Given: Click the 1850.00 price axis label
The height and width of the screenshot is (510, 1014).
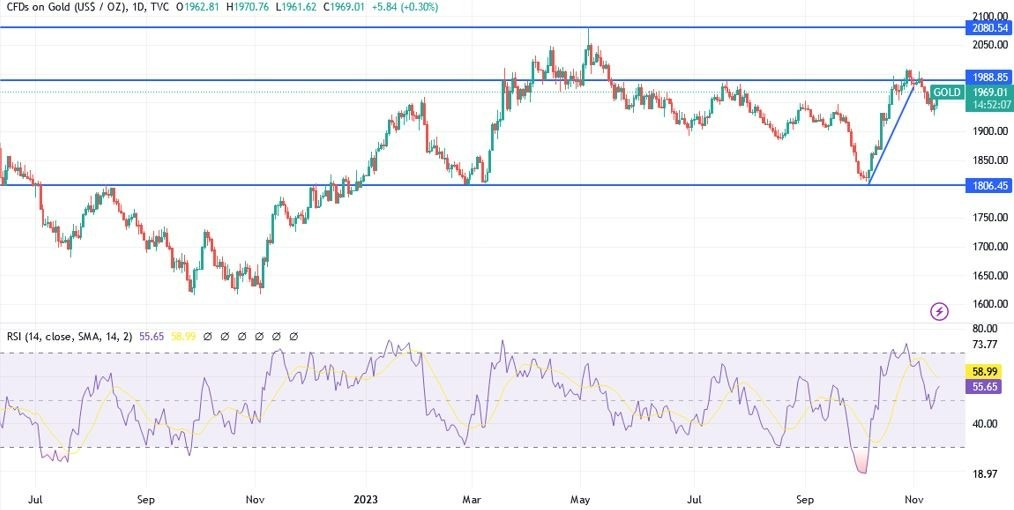Looking at the screenshot, I should point(990,160).
